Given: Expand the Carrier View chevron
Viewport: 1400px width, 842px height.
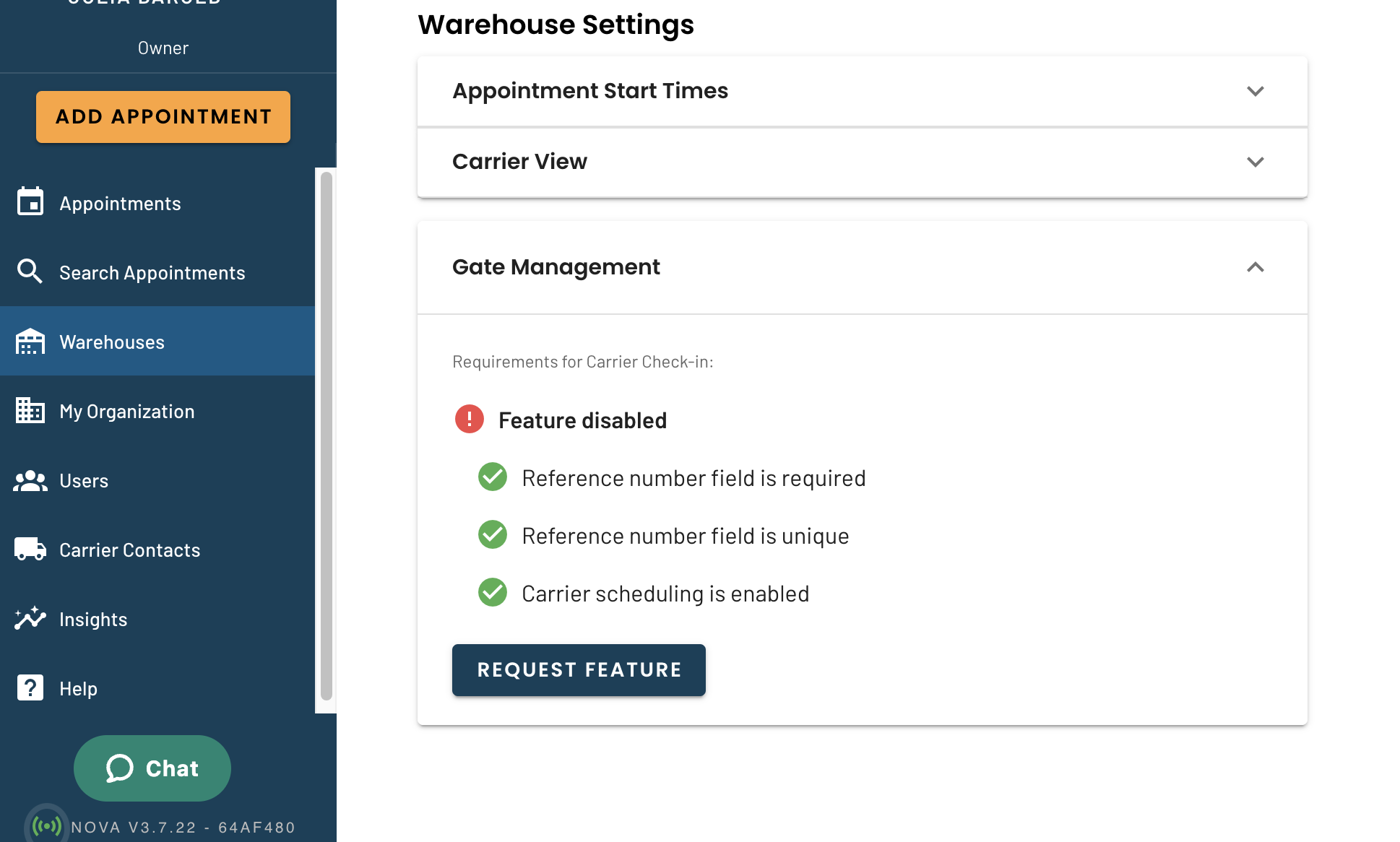Looking at the screenshot, I should (x=1256, y=162).
